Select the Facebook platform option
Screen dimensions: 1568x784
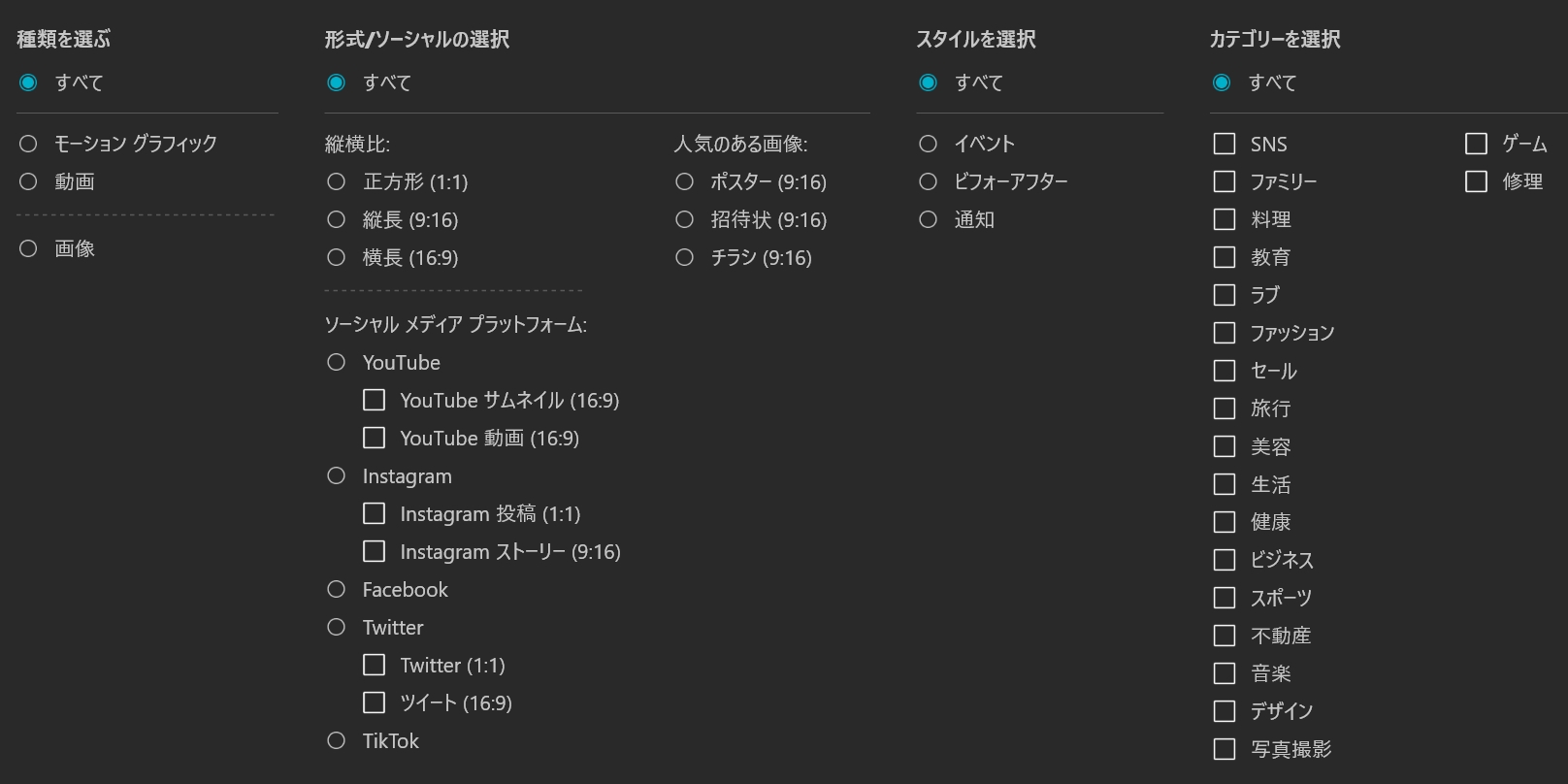click(337, 589)
